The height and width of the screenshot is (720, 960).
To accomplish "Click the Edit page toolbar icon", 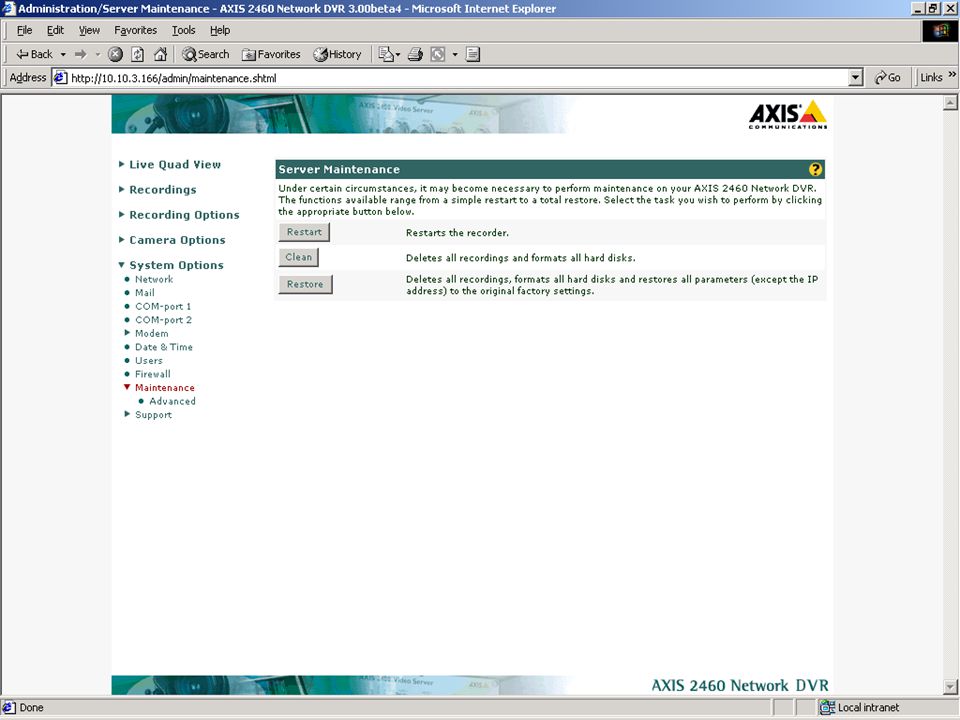I will coord(438,54).
